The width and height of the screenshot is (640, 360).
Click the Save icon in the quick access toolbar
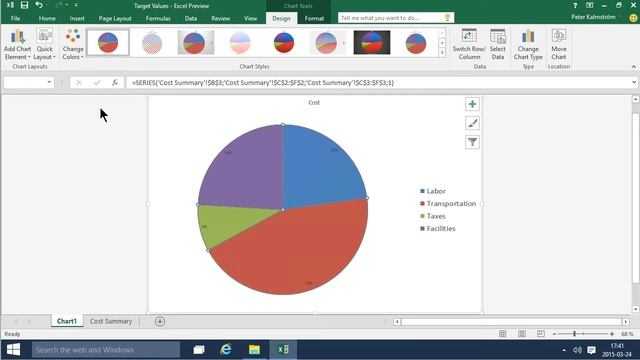(x=24, y=5)
